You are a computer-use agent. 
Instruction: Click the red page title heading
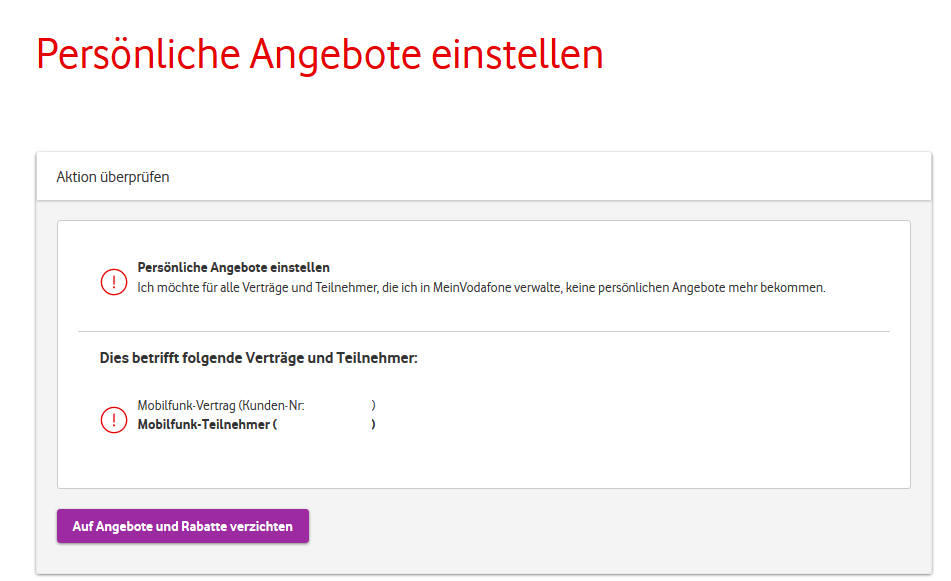click(320, 55)
